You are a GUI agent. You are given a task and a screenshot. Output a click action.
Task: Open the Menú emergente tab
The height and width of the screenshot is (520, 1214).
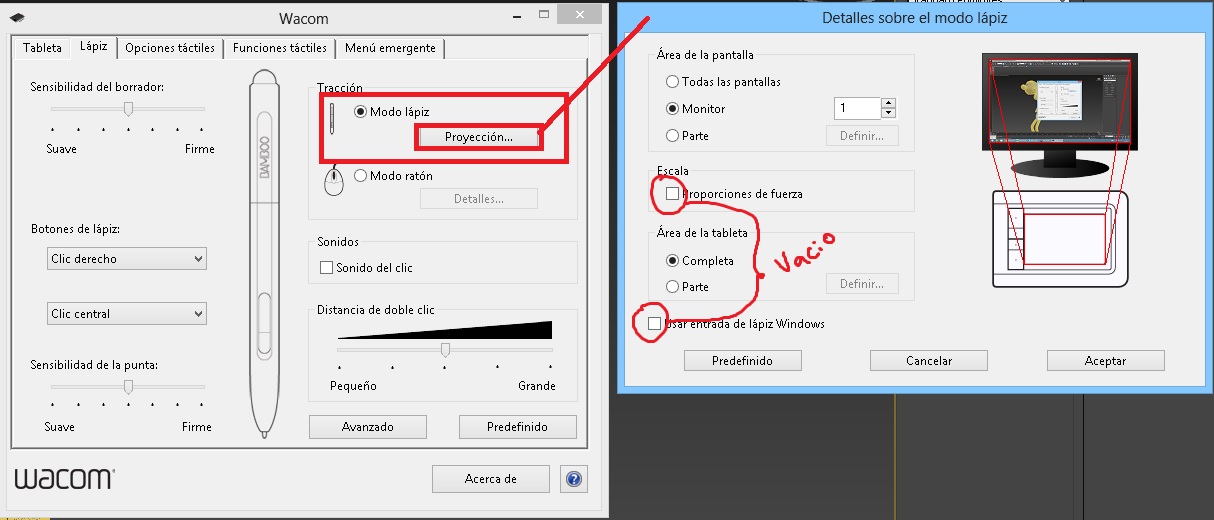click(x=390, y=48)
